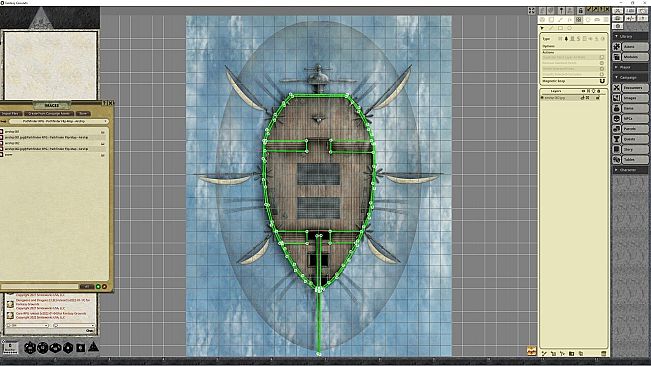Image resolution: width=651 pixels, height=366 pixels.
Task: Click the add folder icon at layers panel bottom
Action: [x=571, y=353]
